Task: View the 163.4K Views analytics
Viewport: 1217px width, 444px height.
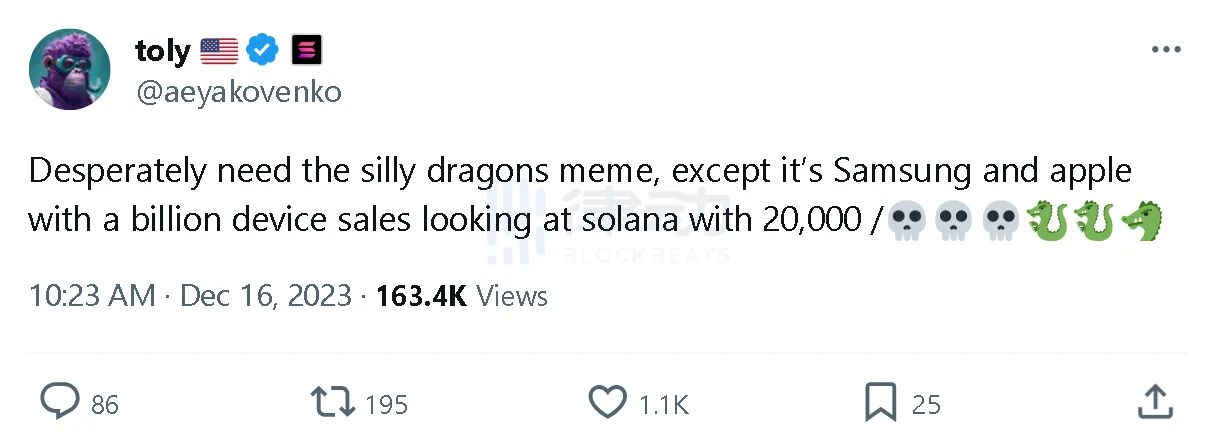Action: pyautogui.click(x=462, y=296)
